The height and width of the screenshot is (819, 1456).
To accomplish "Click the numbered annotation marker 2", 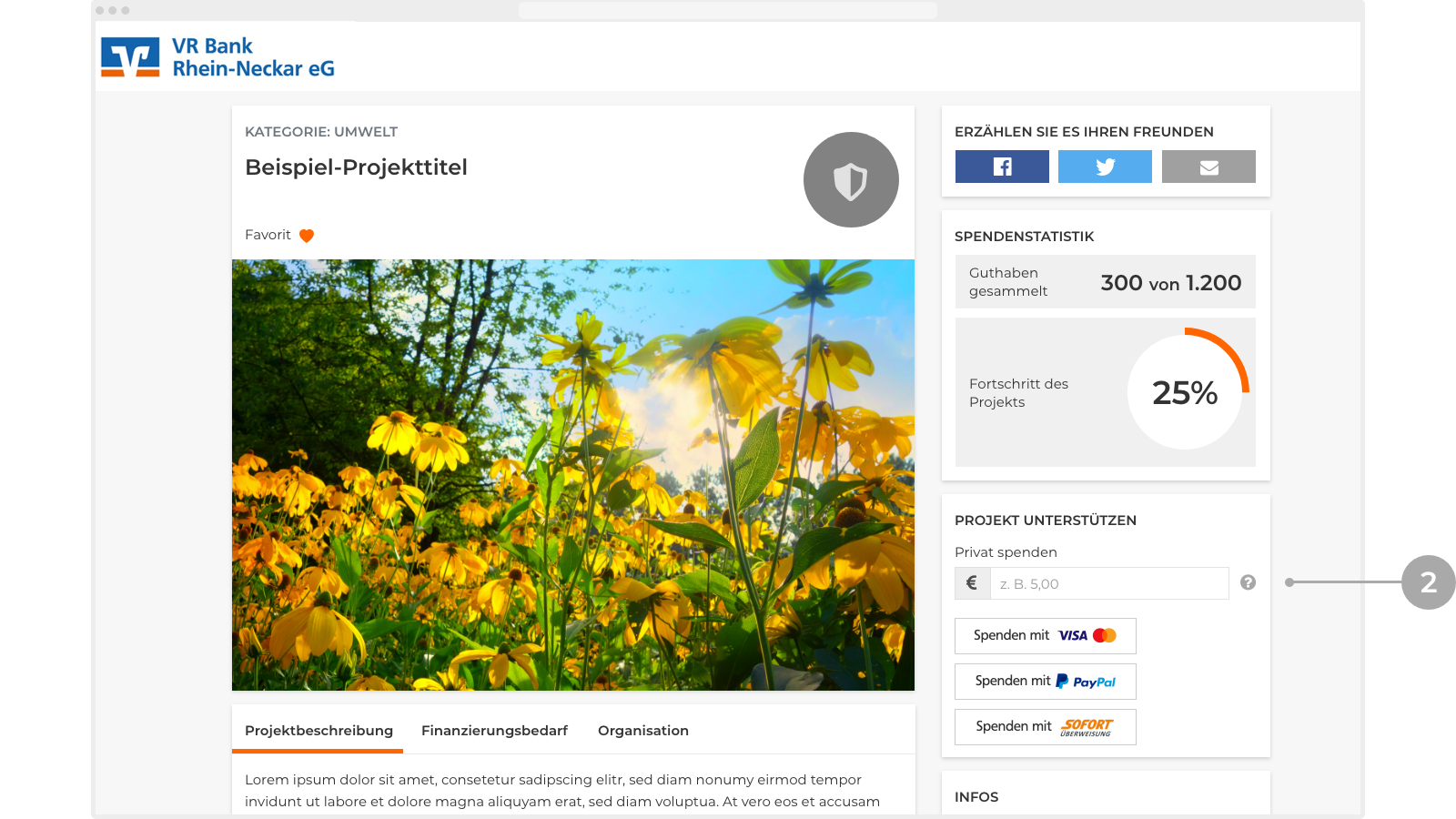I will 1429,582.
